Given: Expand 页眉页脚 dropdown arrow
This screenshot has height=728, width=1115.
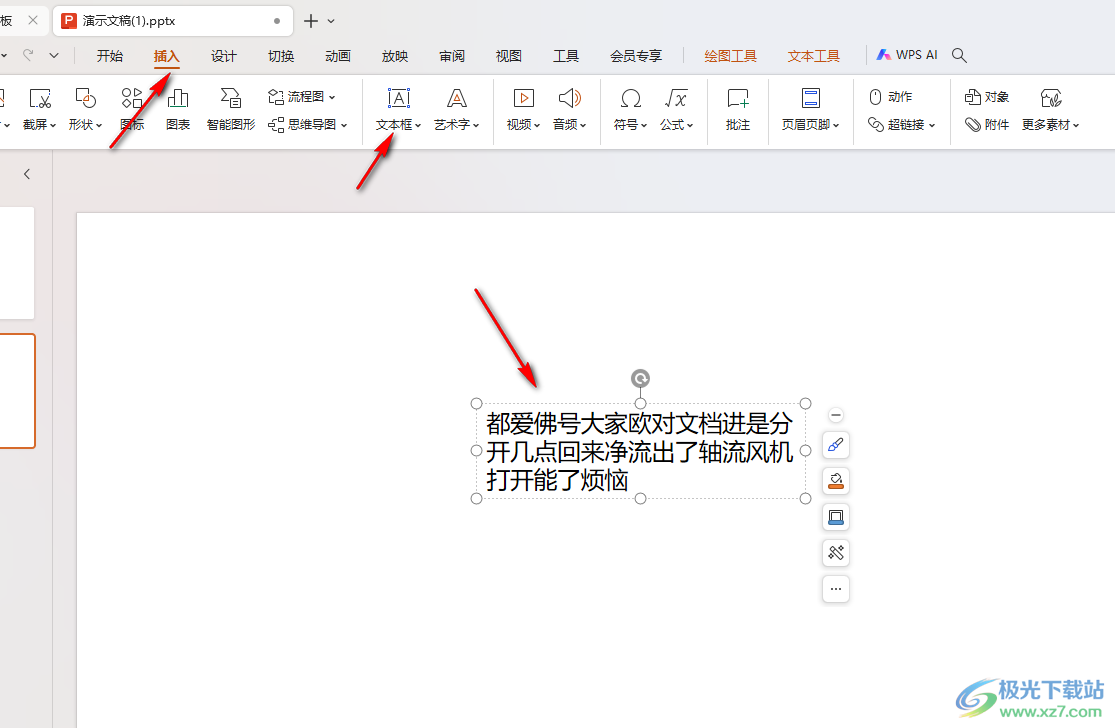Looking at the screenshot, I should point(836,125).
